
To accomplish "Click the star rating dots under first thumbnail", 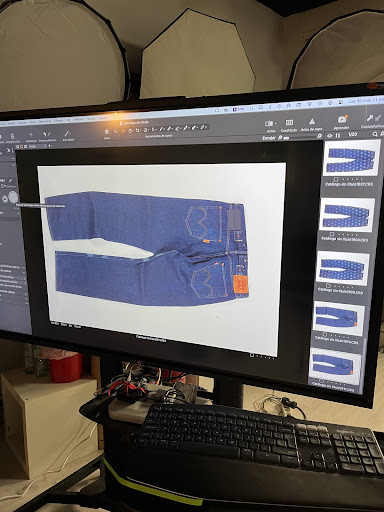I will tap(352, 179).
